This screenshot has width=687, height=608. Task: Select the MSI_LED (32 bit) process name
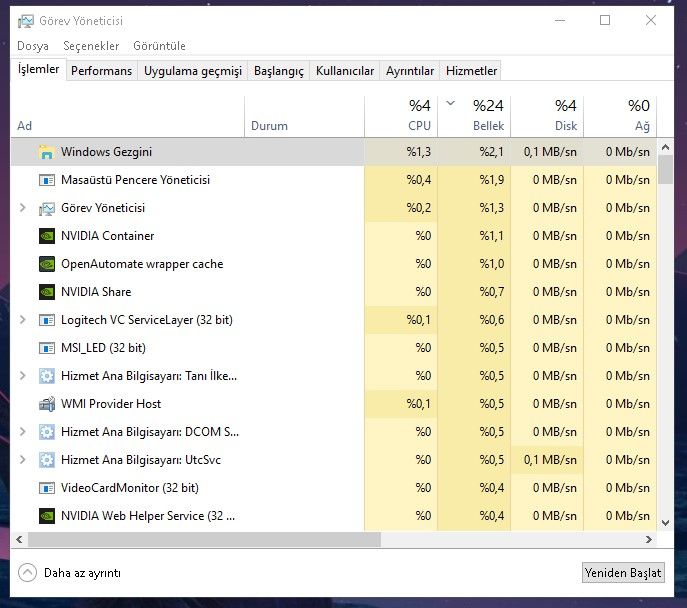(103, 348)
